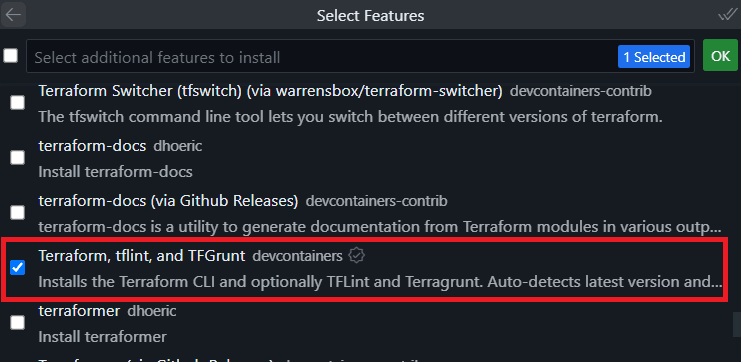This screenshot has width=741, height=362.
Task: Check the terraform-docs dhoeric checkbox
Action: click(17, 157)
